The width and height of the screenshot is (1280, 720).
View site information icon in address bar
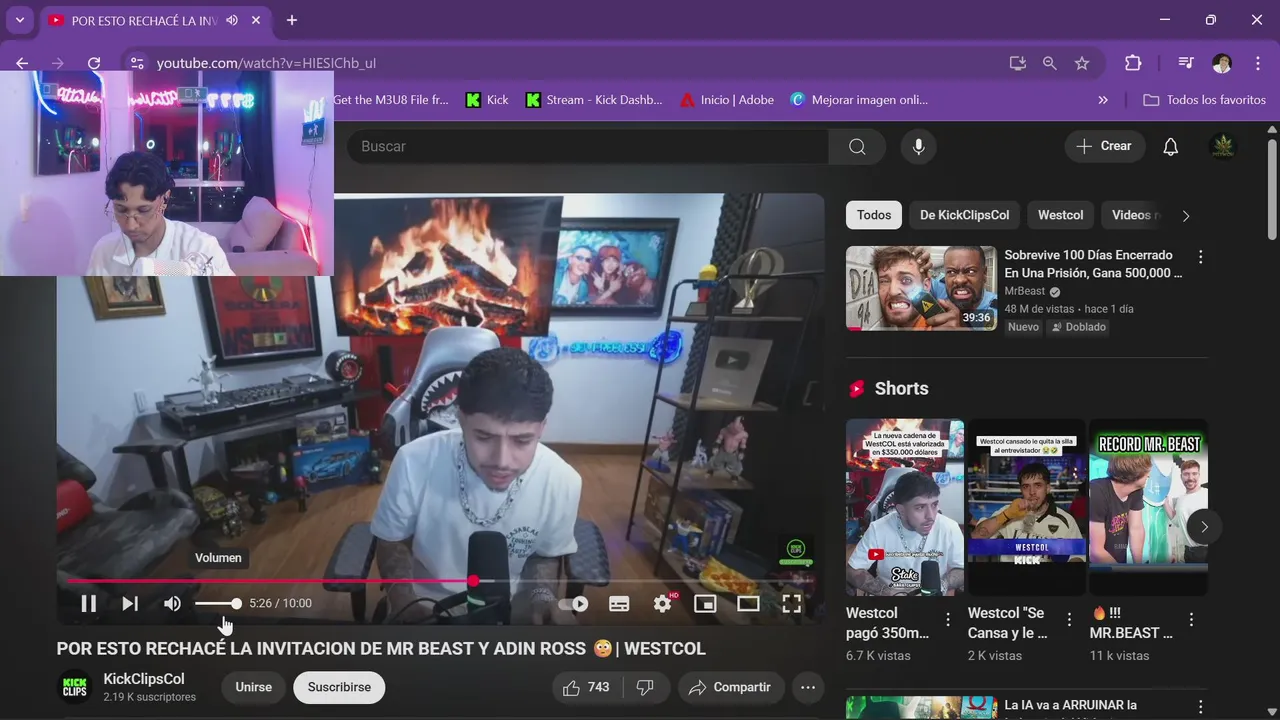[x=137, y=63]
